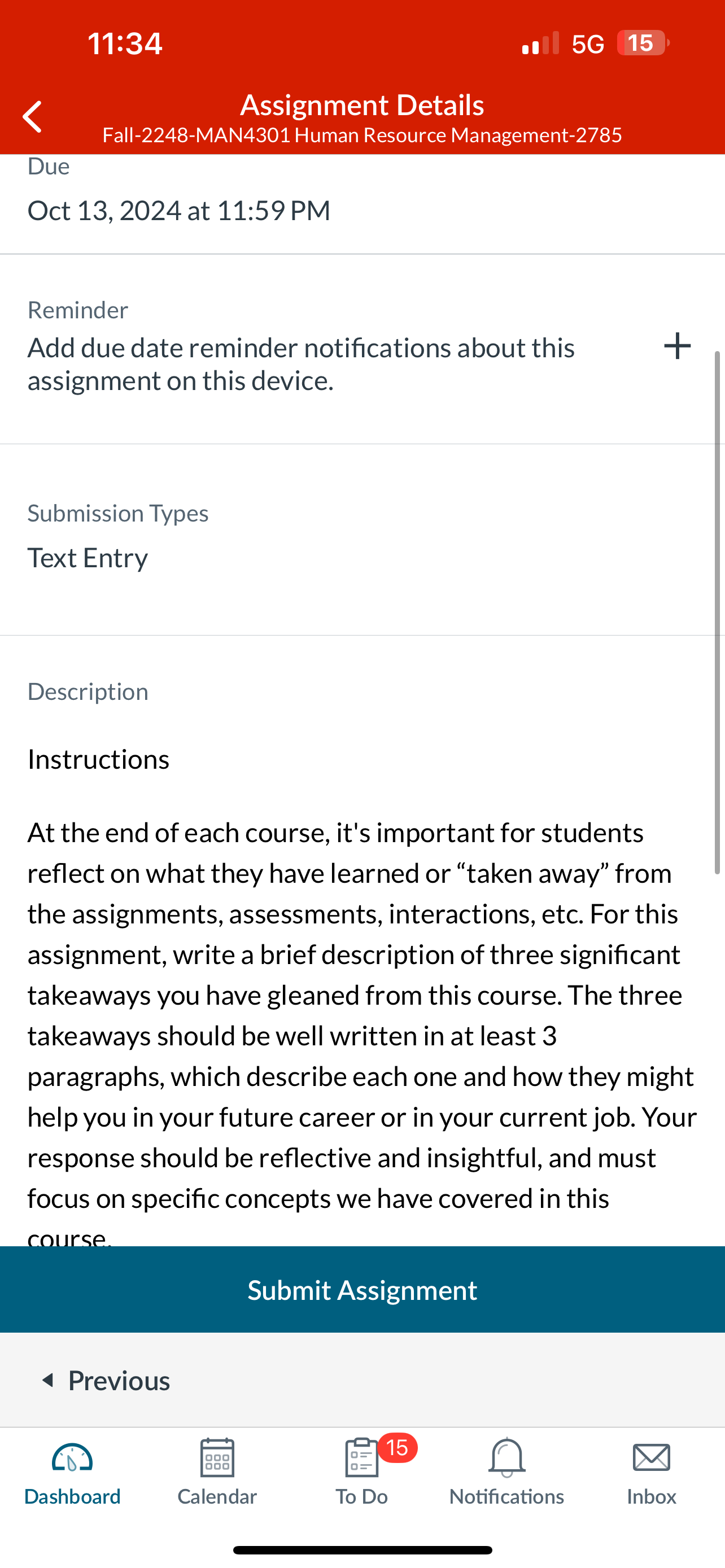Open the Calendar tab icon

217,1457
